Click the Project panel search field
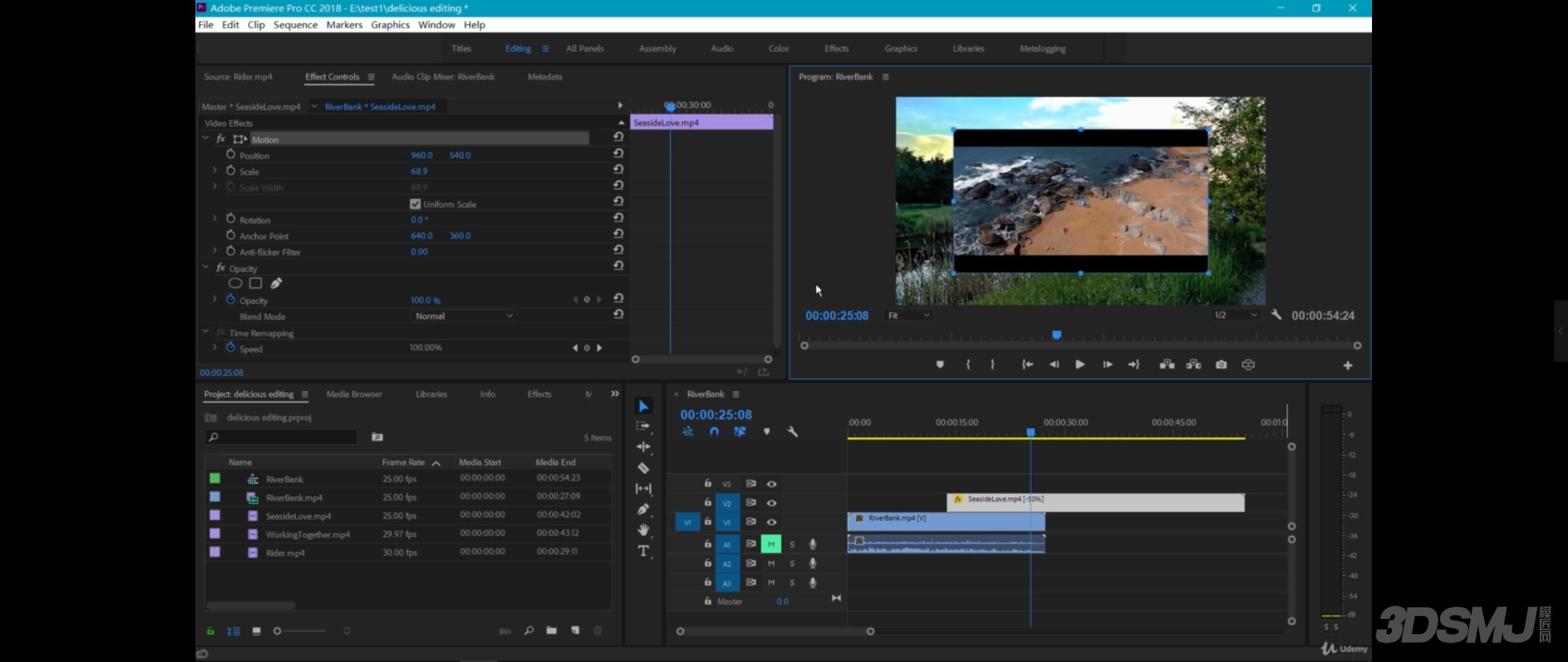The height and width of the screenshot is (662, 1568). coord(281,437)
